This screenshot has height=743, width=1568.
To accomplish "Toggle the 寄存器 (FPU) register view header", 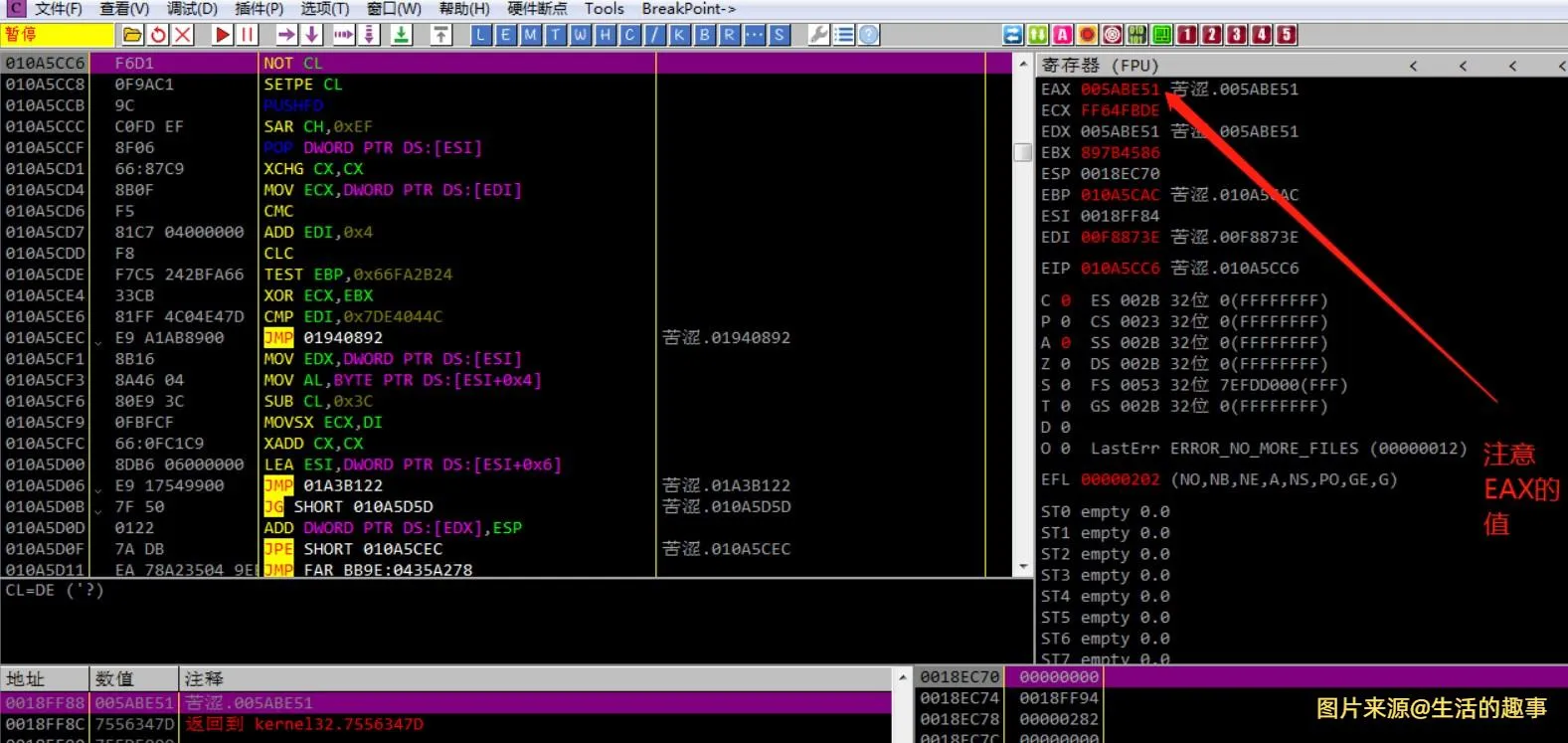I will tap(1100, 66).
